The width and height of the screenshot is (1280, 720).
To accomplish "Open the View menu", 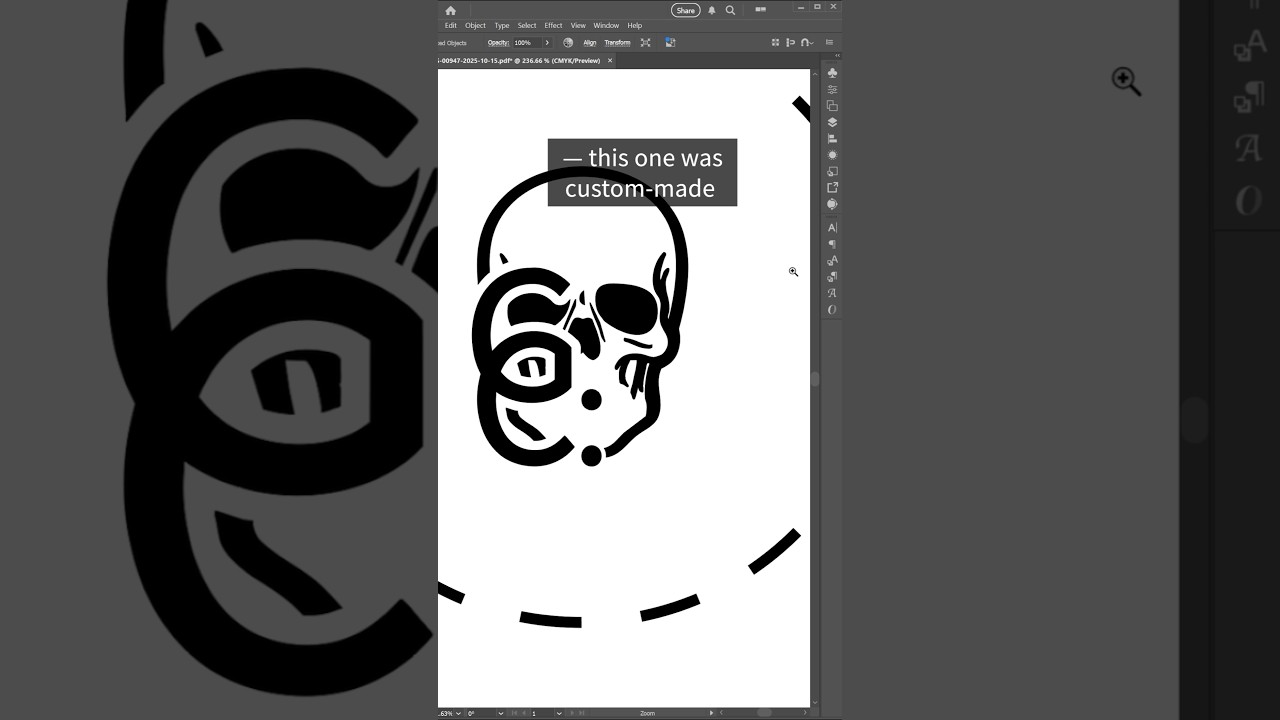I will pyautogui.click(x=578, y=26).
